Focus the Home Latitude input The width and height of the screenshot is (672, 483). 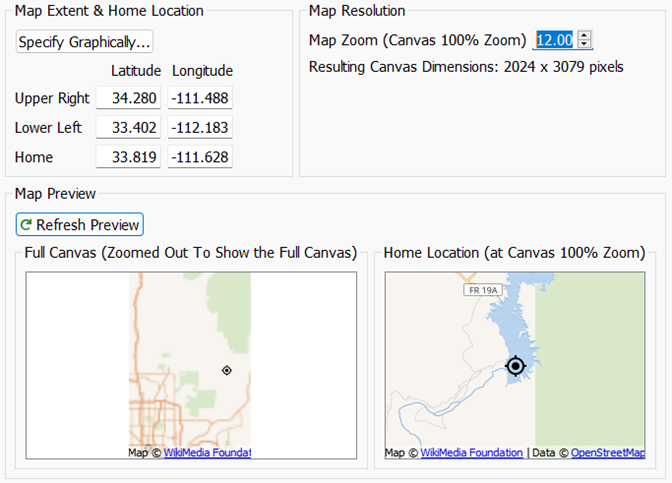128,157
